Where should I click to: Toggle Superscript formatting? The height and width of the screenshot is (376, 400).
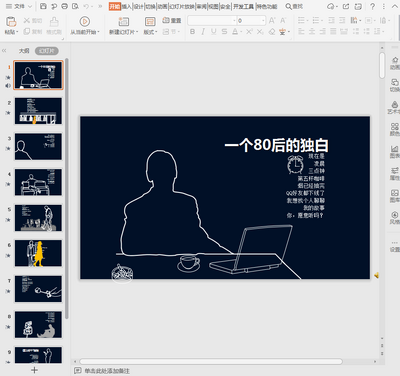(249, 32)
